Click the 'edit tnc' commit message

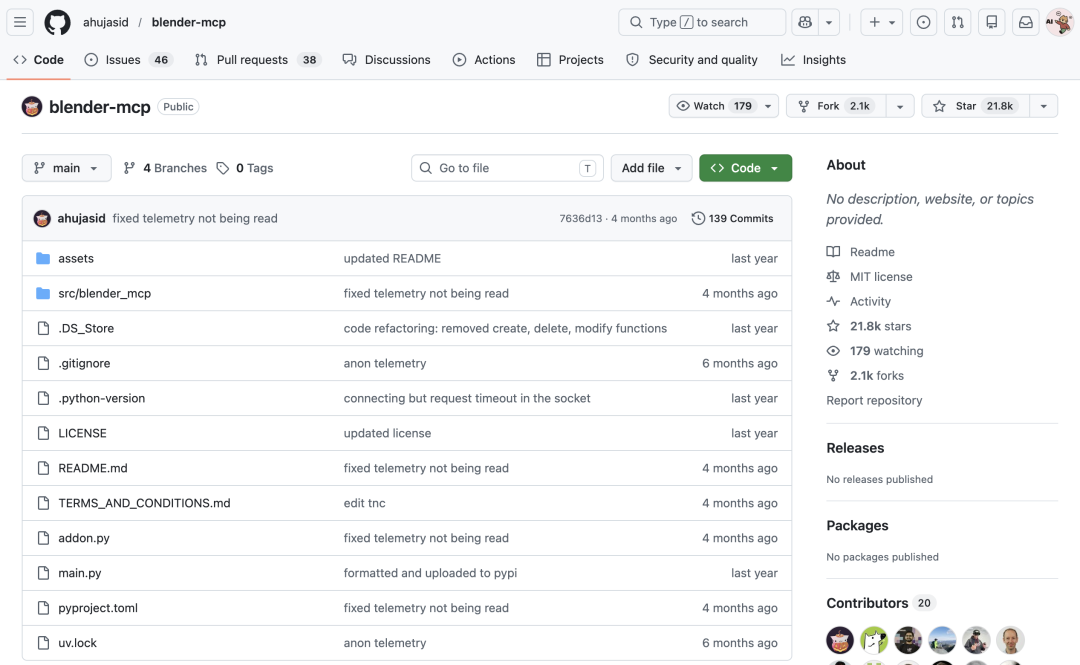364,503
